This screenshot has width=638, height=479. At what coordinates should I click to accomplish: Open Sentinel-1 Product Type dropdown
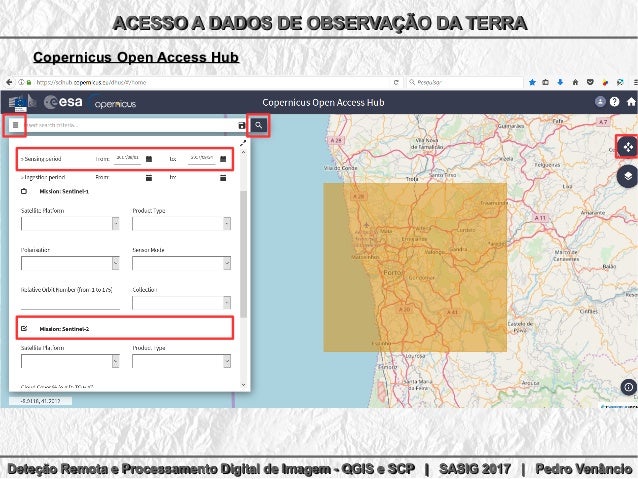(181, 223)
